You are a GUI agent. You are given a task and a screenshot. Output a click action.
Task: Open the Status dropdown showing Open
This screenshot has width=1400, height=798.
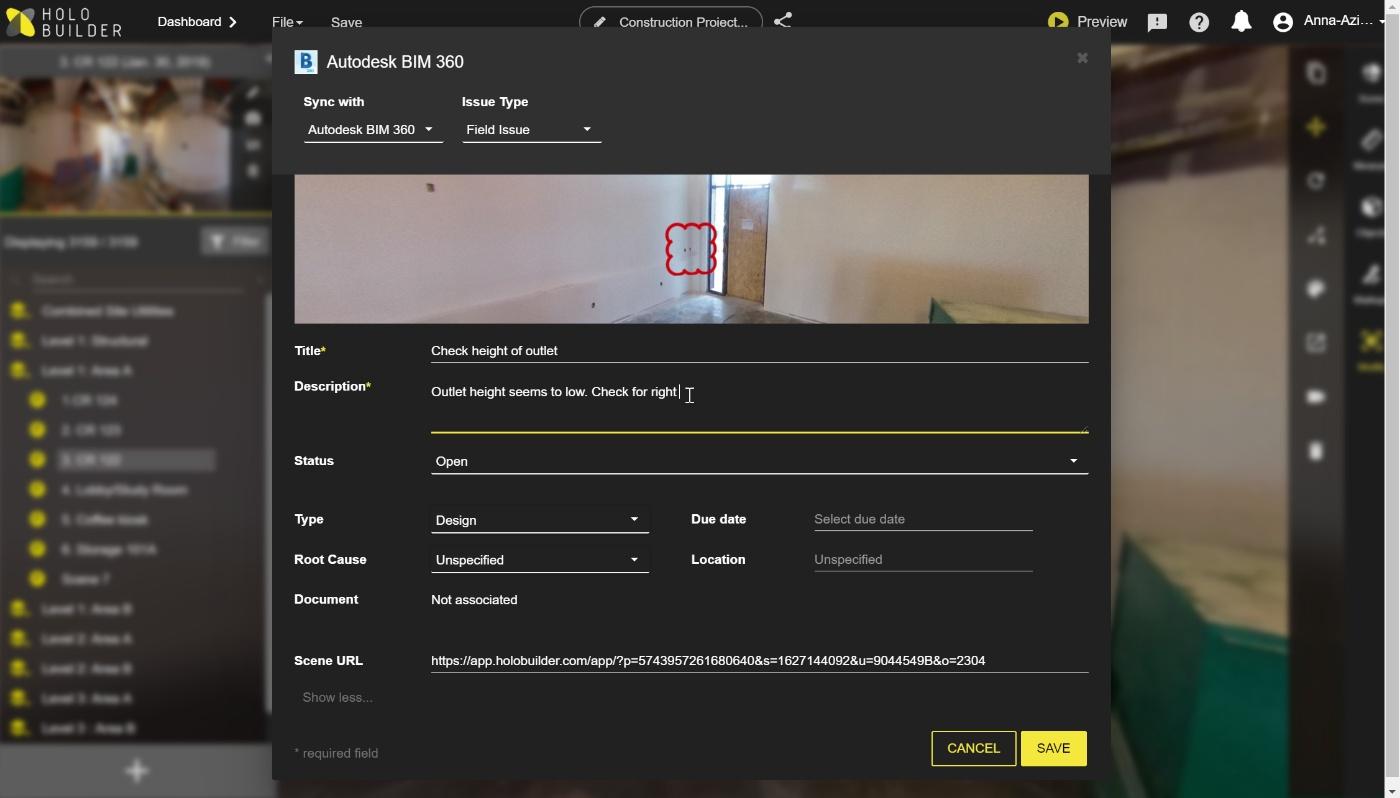point(759,461)
